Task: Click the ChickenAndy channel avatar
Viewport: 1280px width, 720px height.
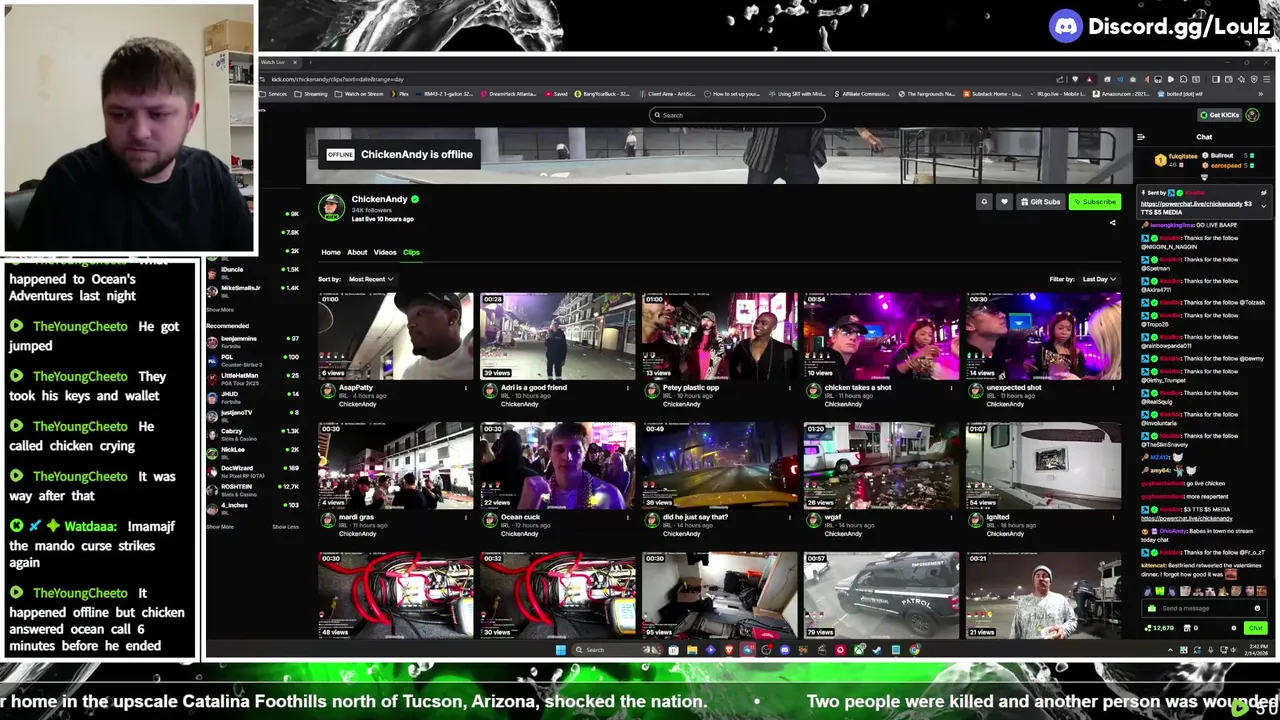Action: [332, 207]
